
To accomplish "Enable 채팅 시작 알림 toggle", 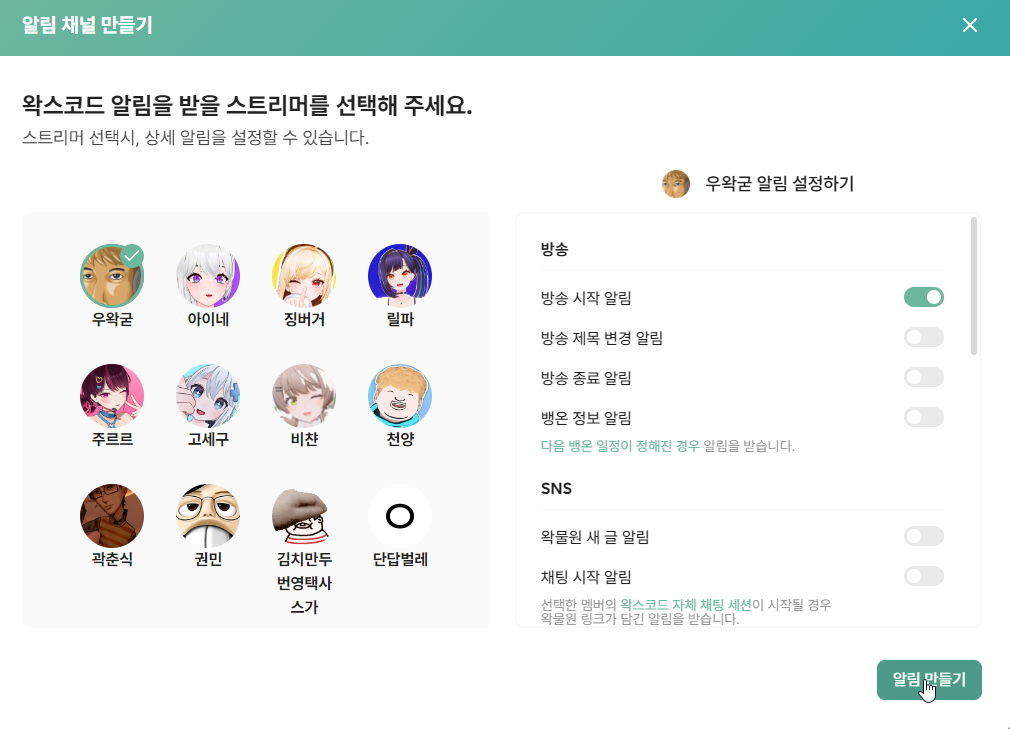I will [924, 576].
